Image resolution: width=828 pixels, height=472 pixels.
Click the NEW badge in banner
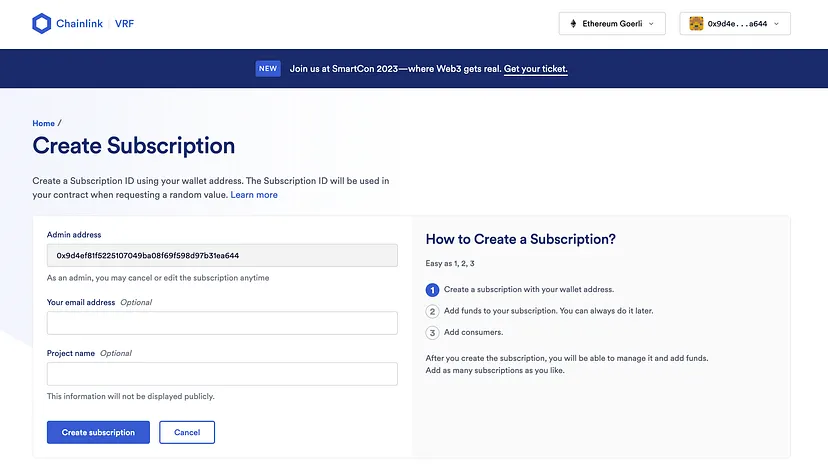point(267,69)
